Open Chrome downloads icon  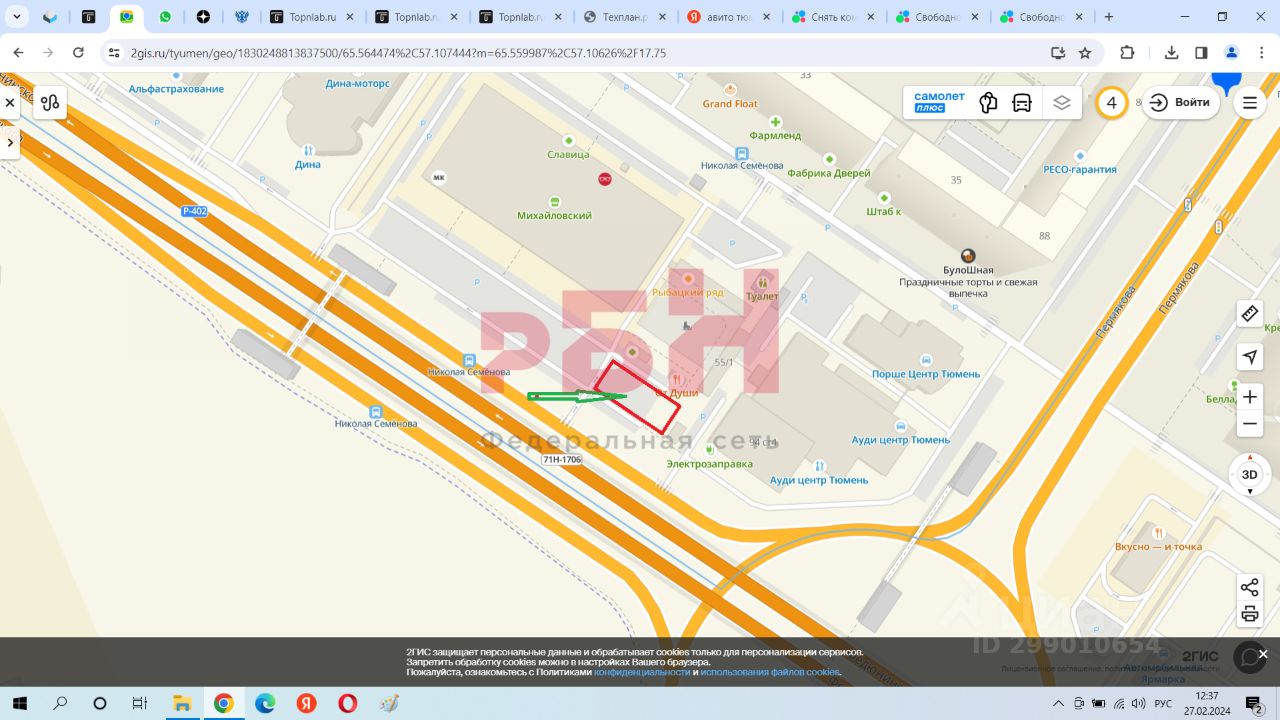coord(1172,53)
